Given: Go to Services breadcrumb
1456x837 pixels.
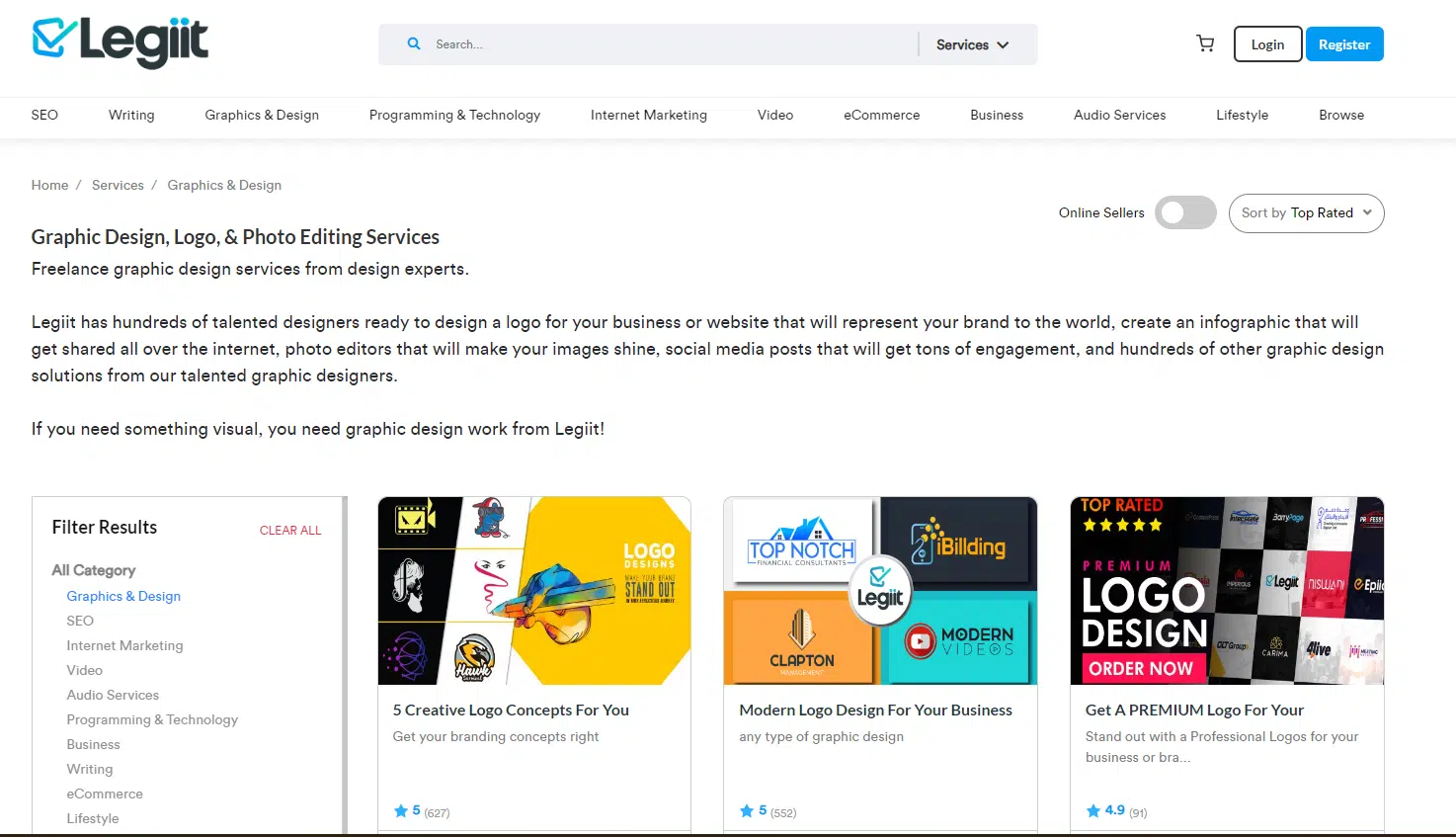Looking at the screenshot, I should pos(118,185).
